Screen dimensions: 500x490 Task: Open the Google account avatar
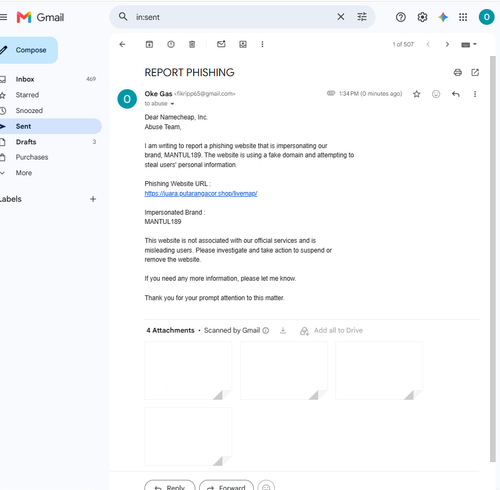click(x=487, y=17)
